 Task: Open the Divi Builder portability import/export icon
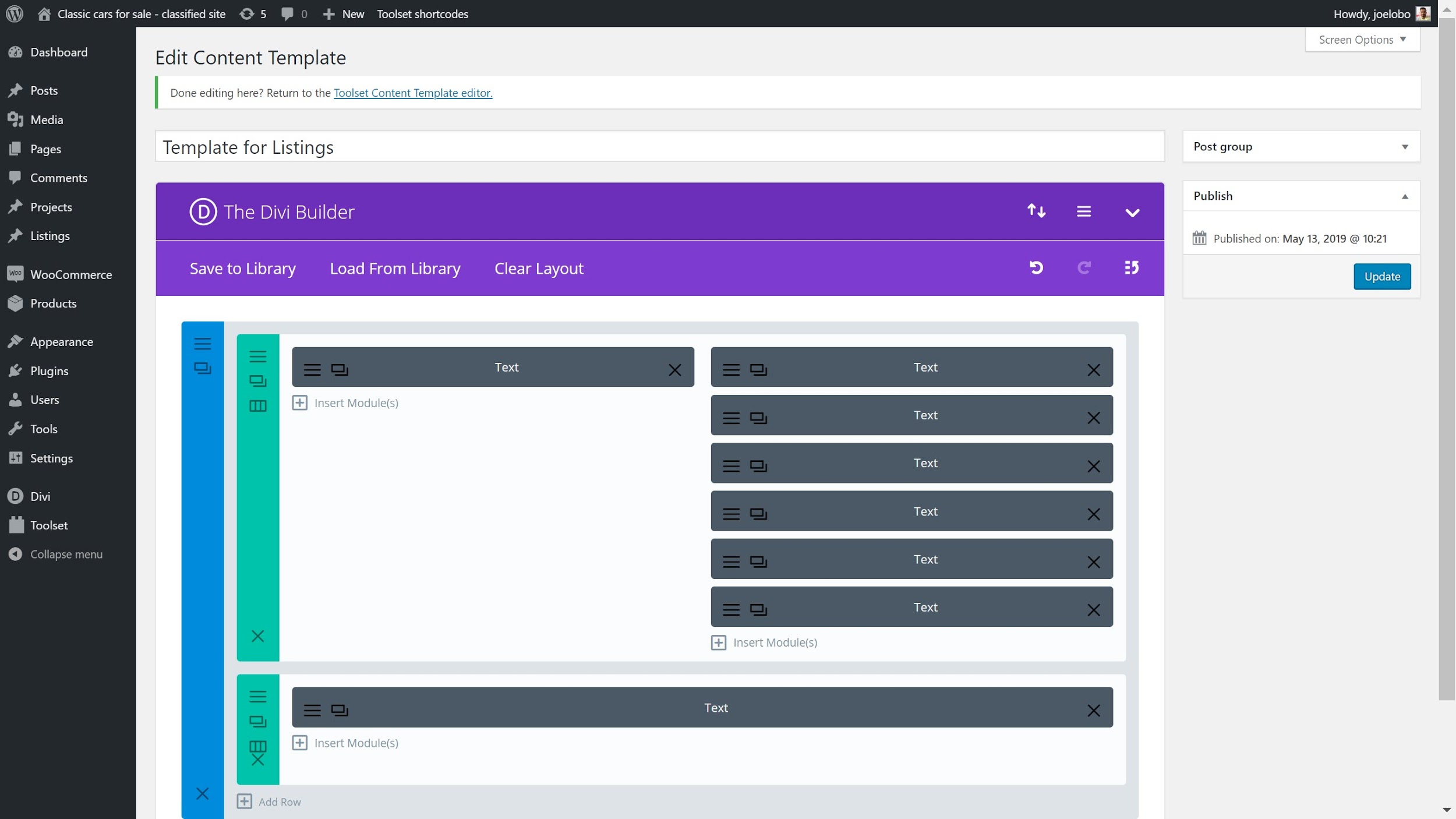tap(1036, 211)
